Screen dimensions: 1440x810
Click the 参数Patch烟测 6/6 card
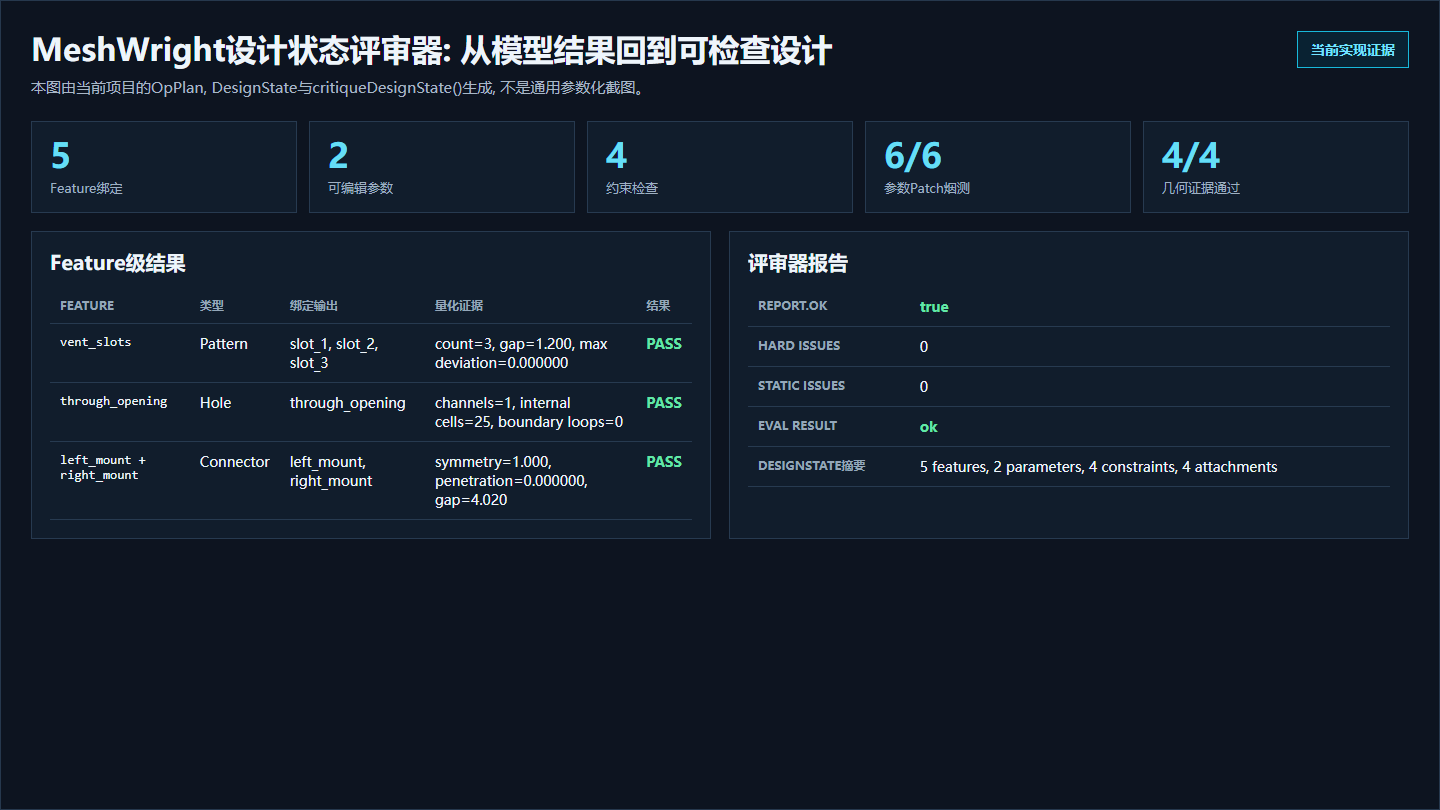coord(998,167)
